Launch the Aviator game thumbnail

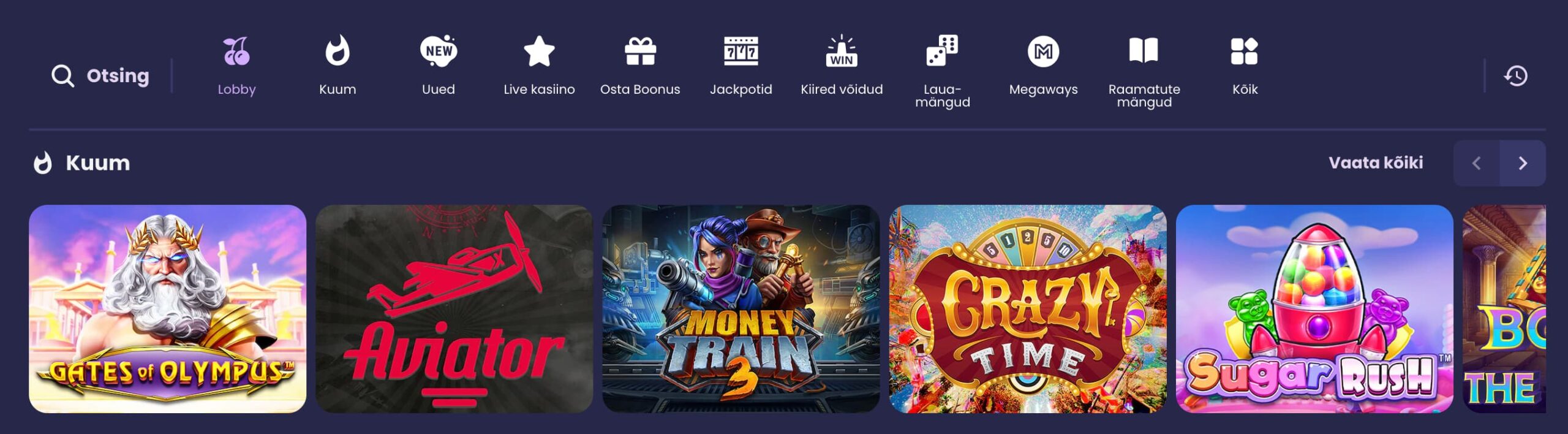click(454, 309)
